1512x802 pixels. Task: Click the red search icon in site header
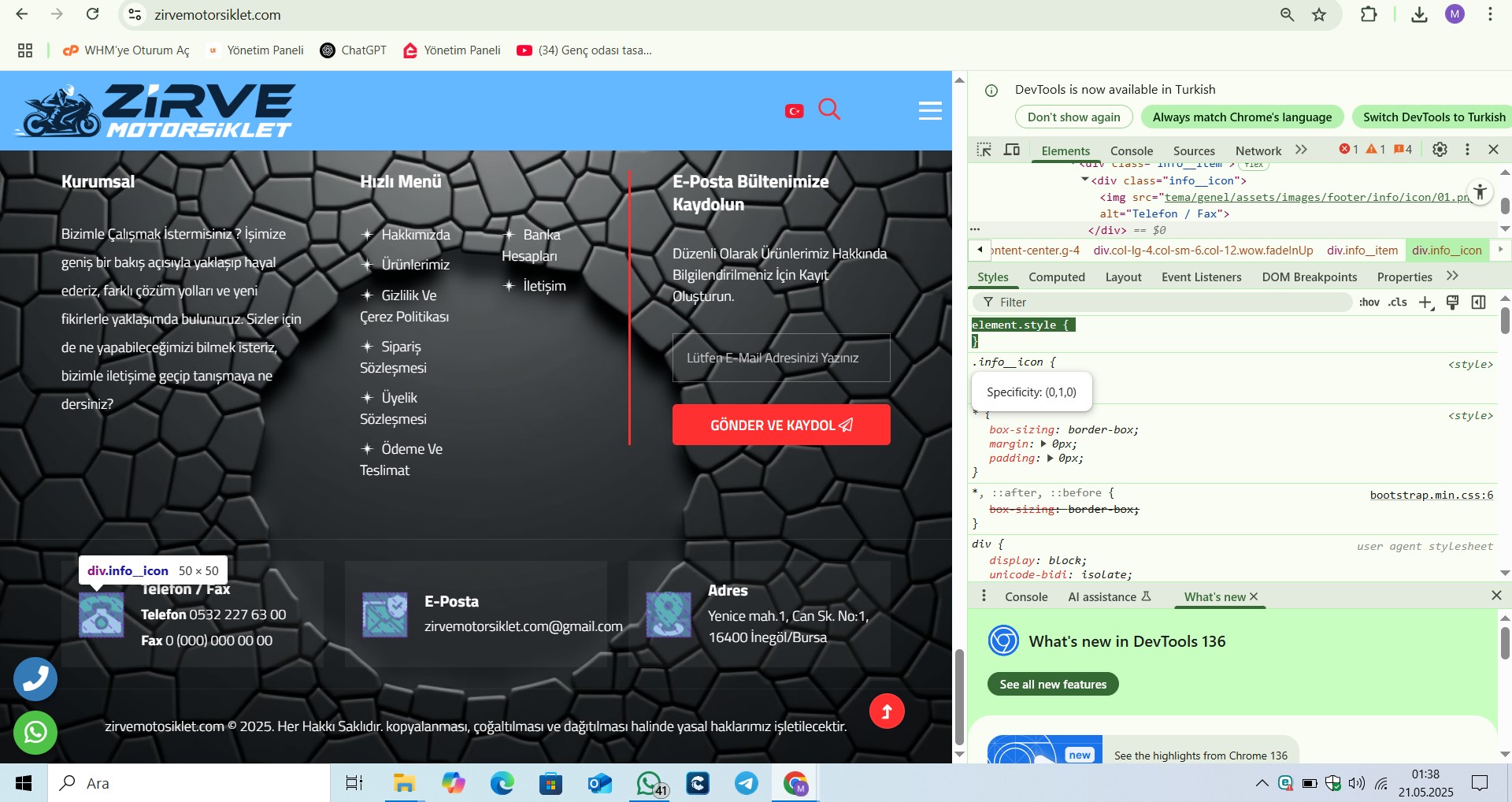(x=829, y=110)
